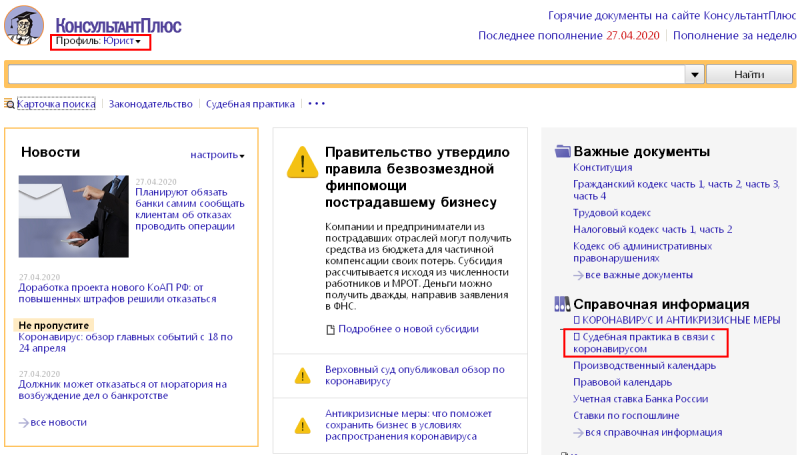Click the arrow icon beside все важные документы
Screen dimensions: 800x455
tap(578, 275)
